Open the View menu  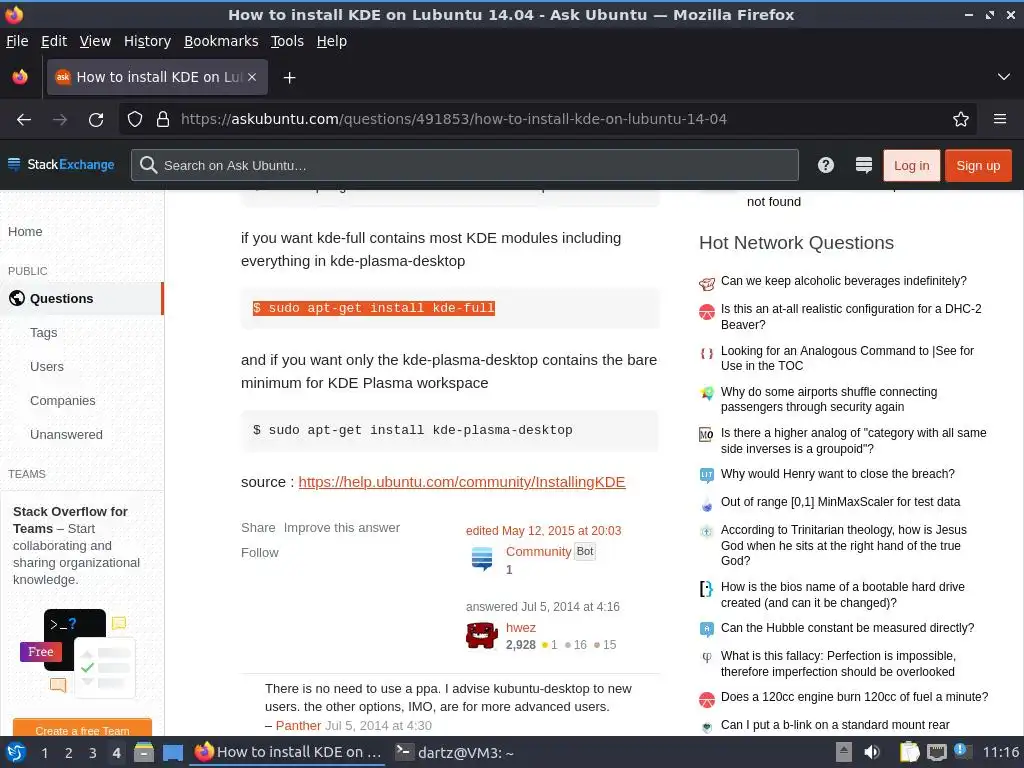click(95, 41)
